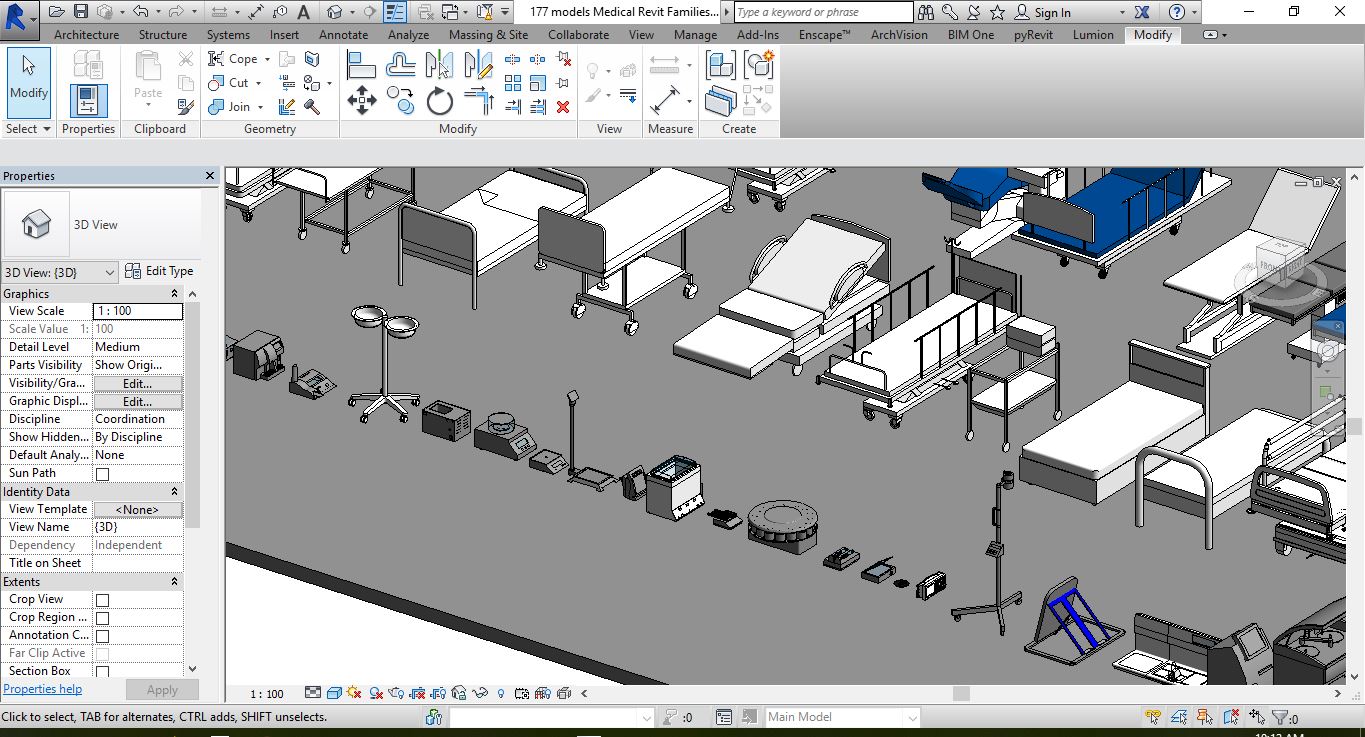Click the Properties palette icon
1365x737 pixels.
(x=88, y=100)
